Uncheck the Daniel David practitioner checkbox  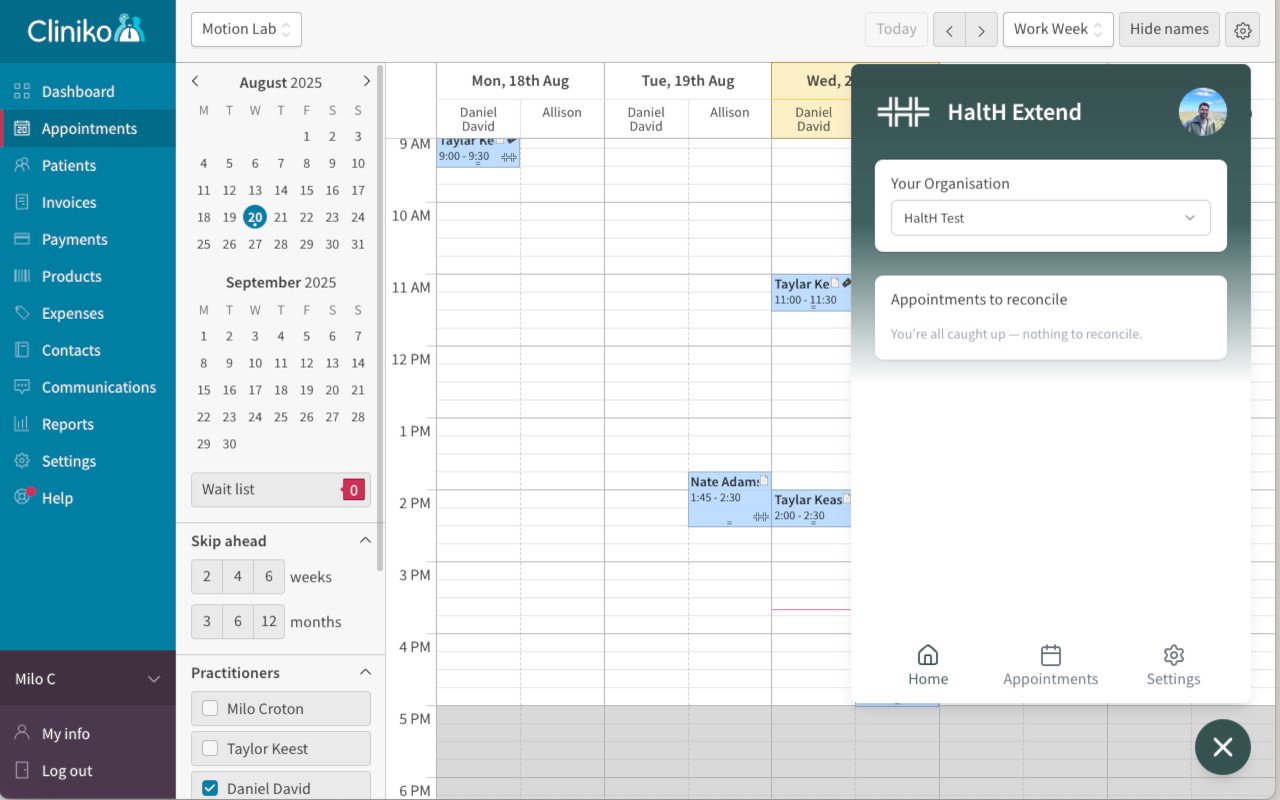210,788
